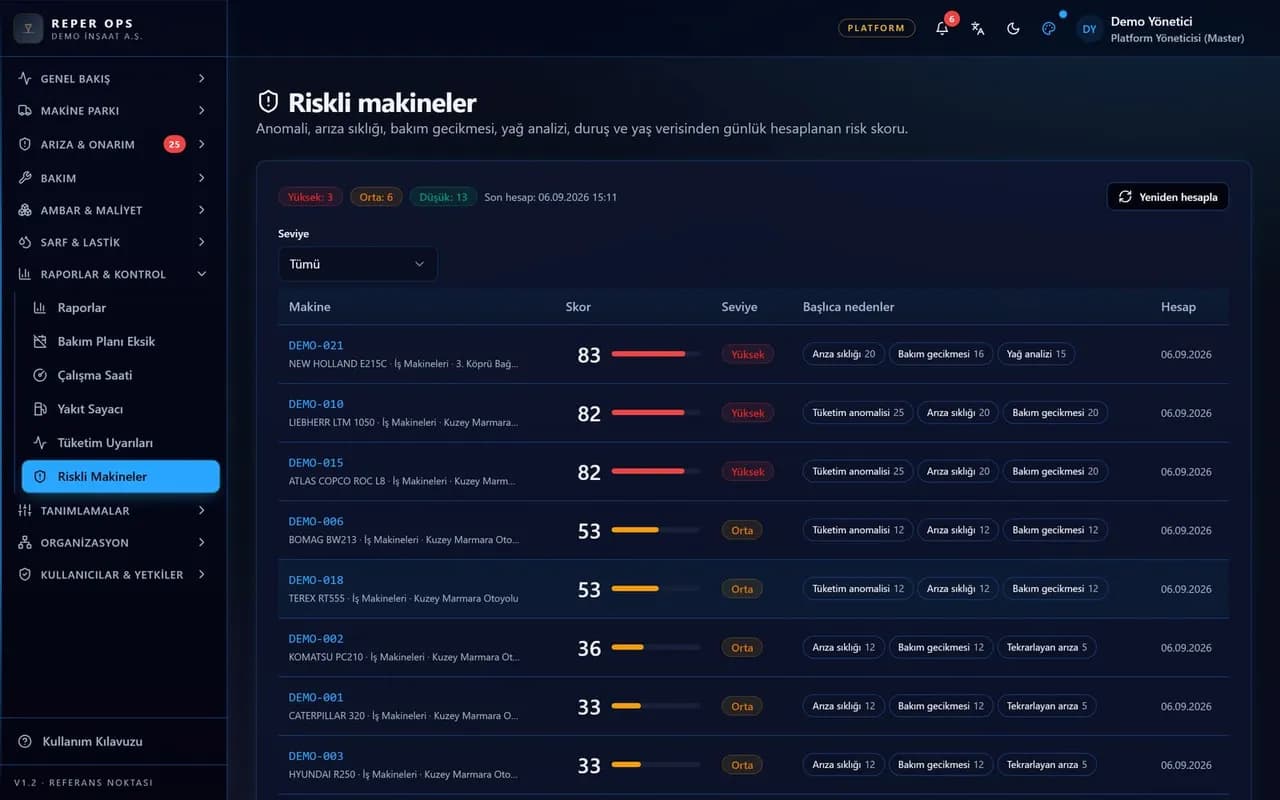
Task: Click the Yüksek: 3 count badge
Action: 311,197
